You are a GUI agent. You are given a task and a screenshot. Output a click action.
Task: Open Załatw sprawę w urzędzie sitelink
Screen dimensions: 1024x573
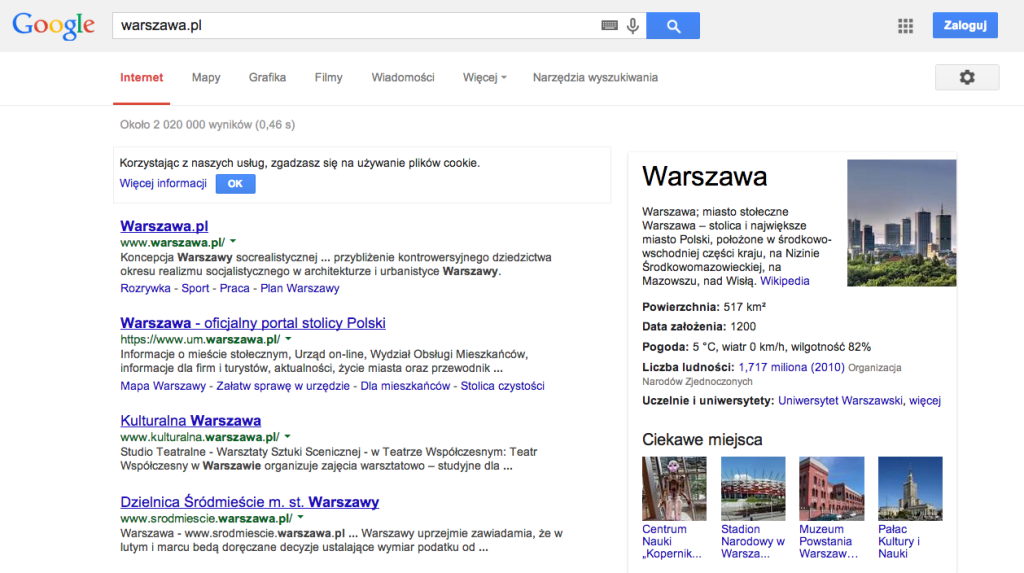(283, 385)
